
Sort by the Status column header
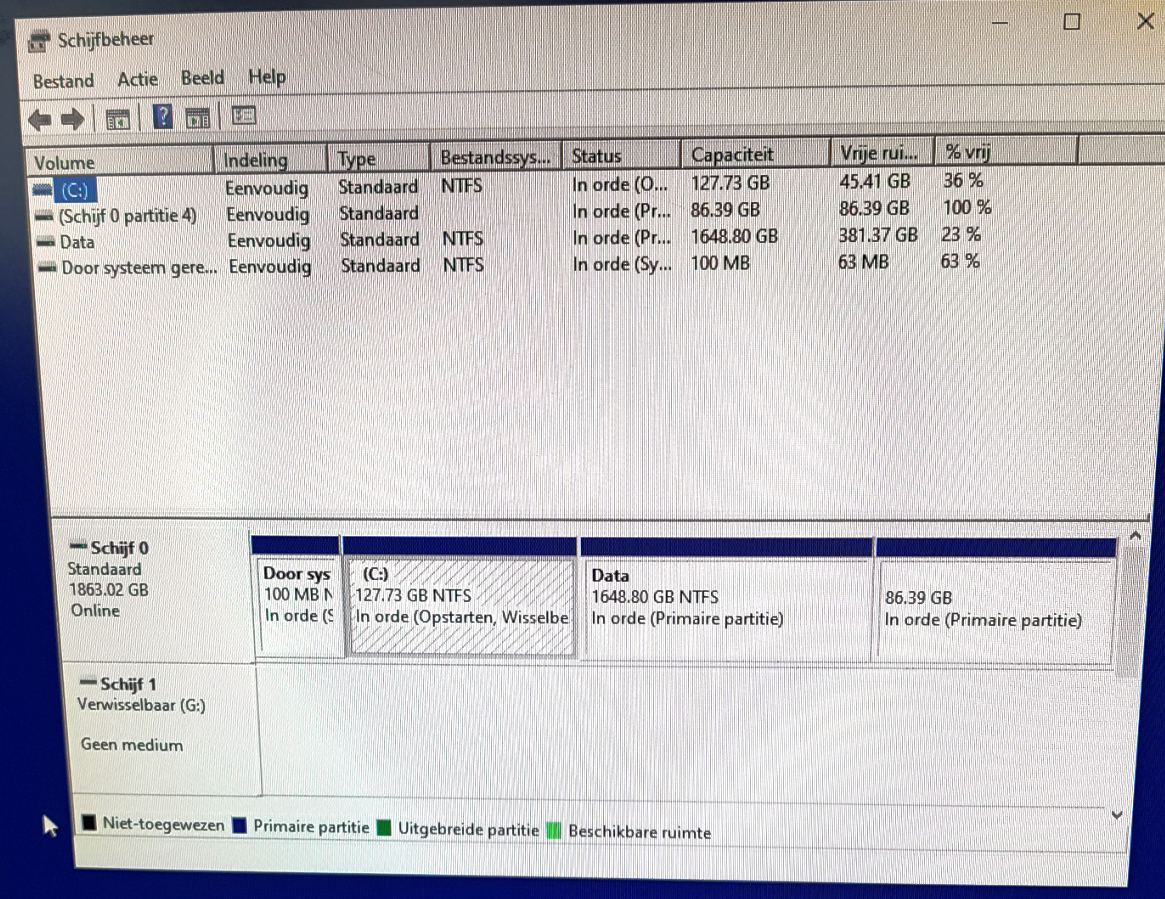tap(621, 155)
